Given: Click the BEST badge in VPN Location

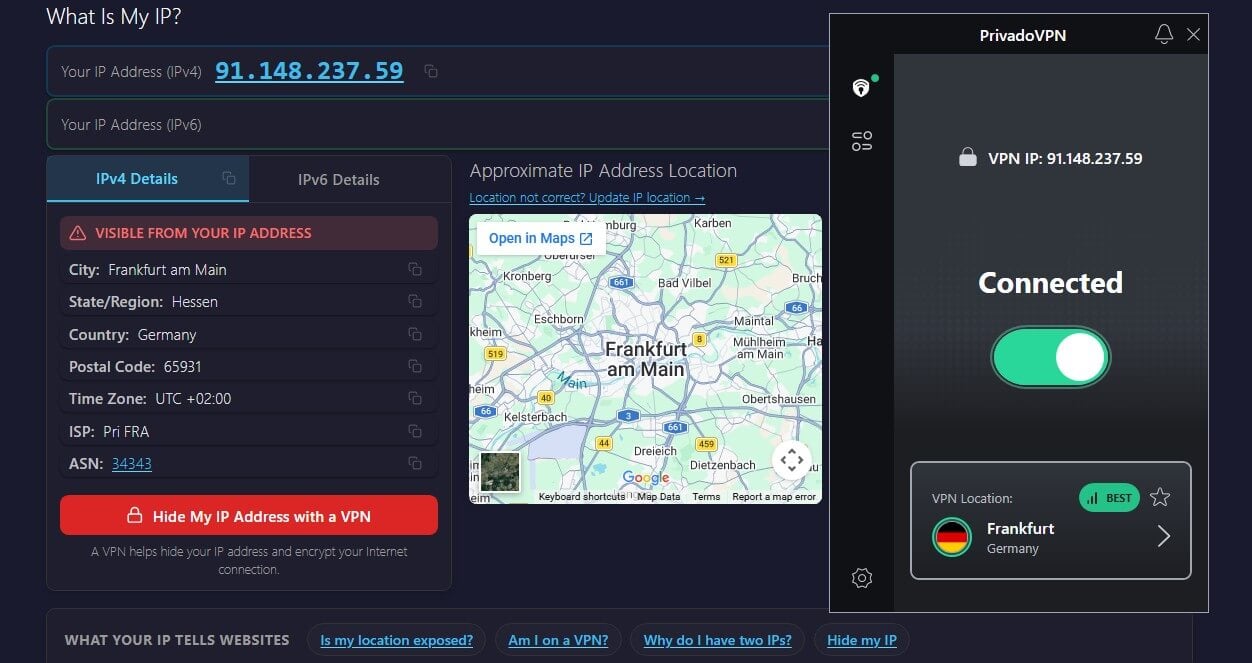Looking at the screenshot, I should point(1109,497).
